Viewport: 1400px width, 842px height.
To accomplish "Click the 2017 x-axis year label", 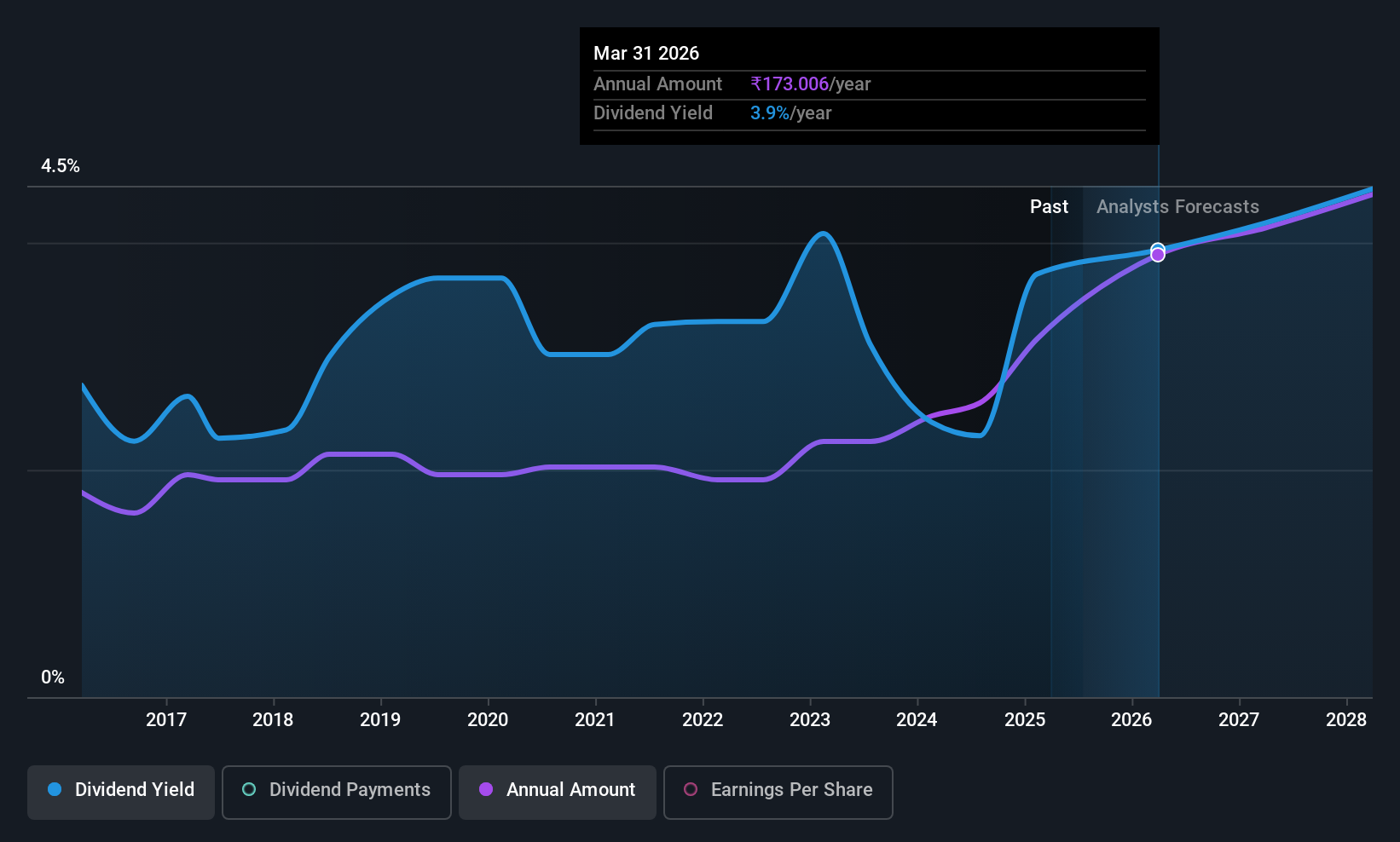I will (166, 719).
